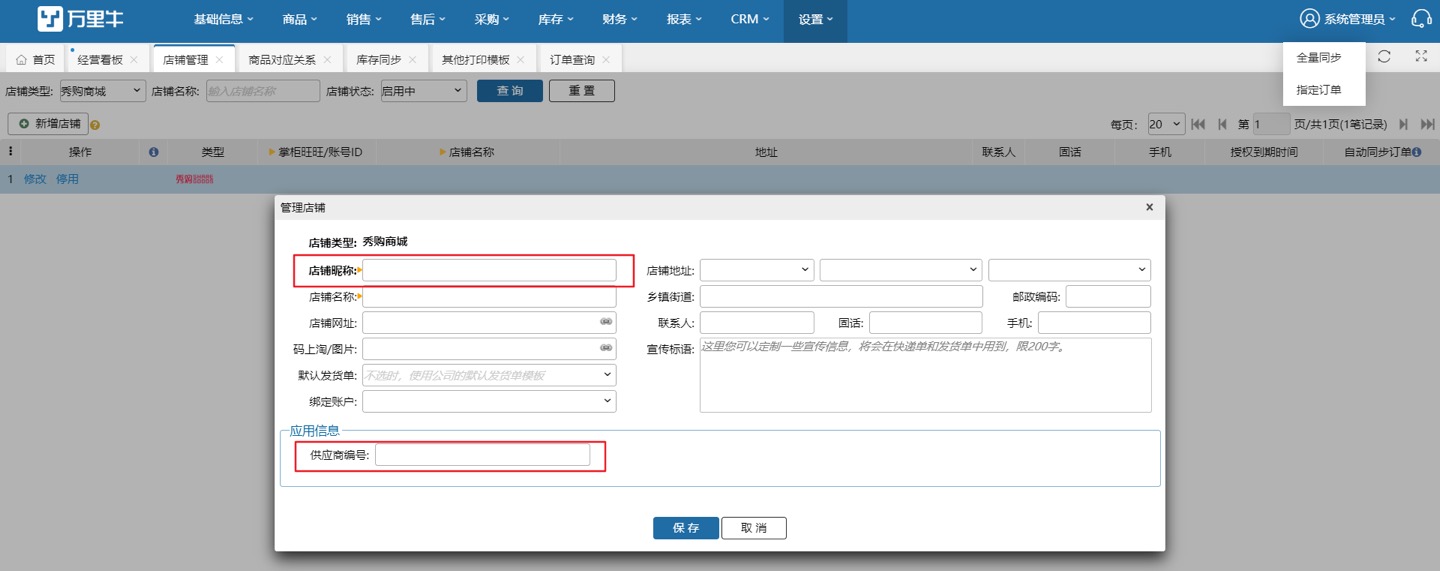The width and height of the screenshot is (1440, 571).
Task: Click the link icon in 店铺网址 field
Action: 606,322
